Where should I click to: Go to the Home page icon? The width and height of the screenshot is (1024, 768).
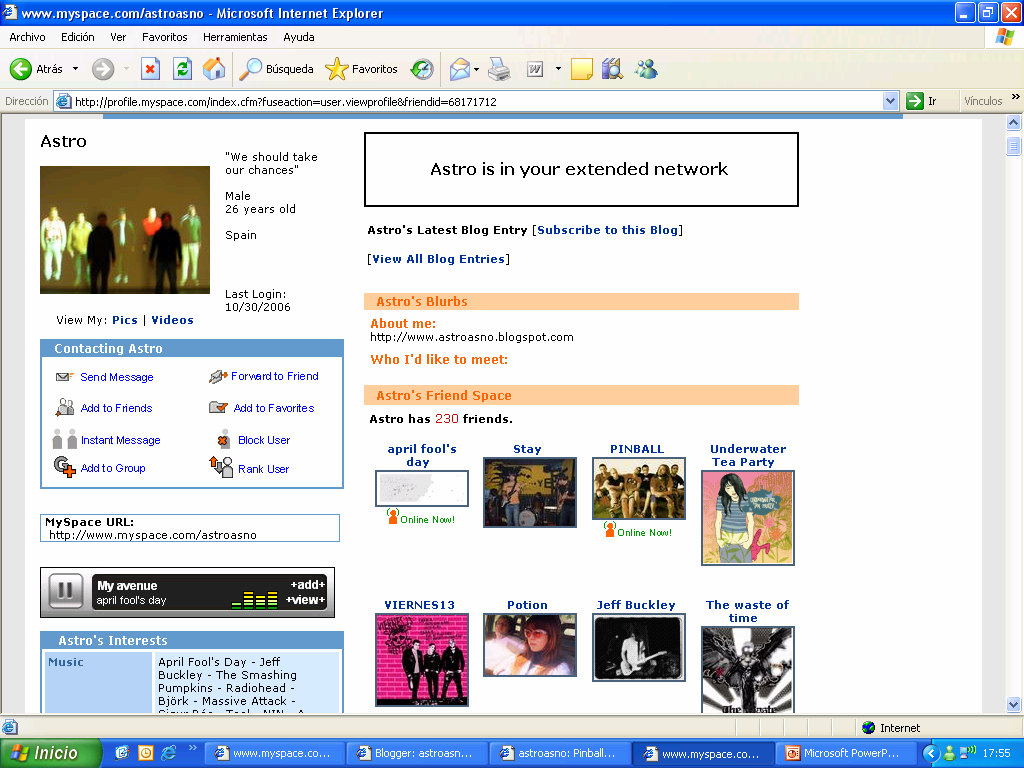coord(214,69)
